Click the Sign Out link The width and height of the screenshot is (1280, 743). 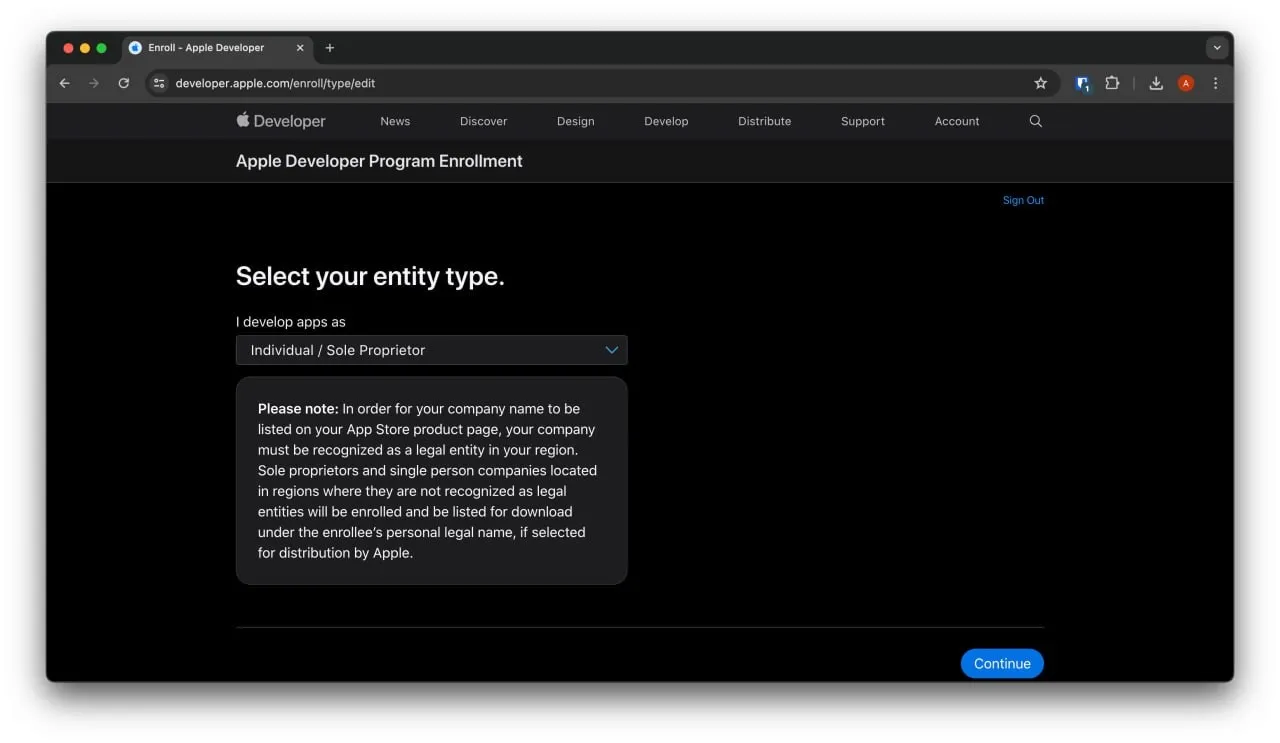[x=1023, y=200]
